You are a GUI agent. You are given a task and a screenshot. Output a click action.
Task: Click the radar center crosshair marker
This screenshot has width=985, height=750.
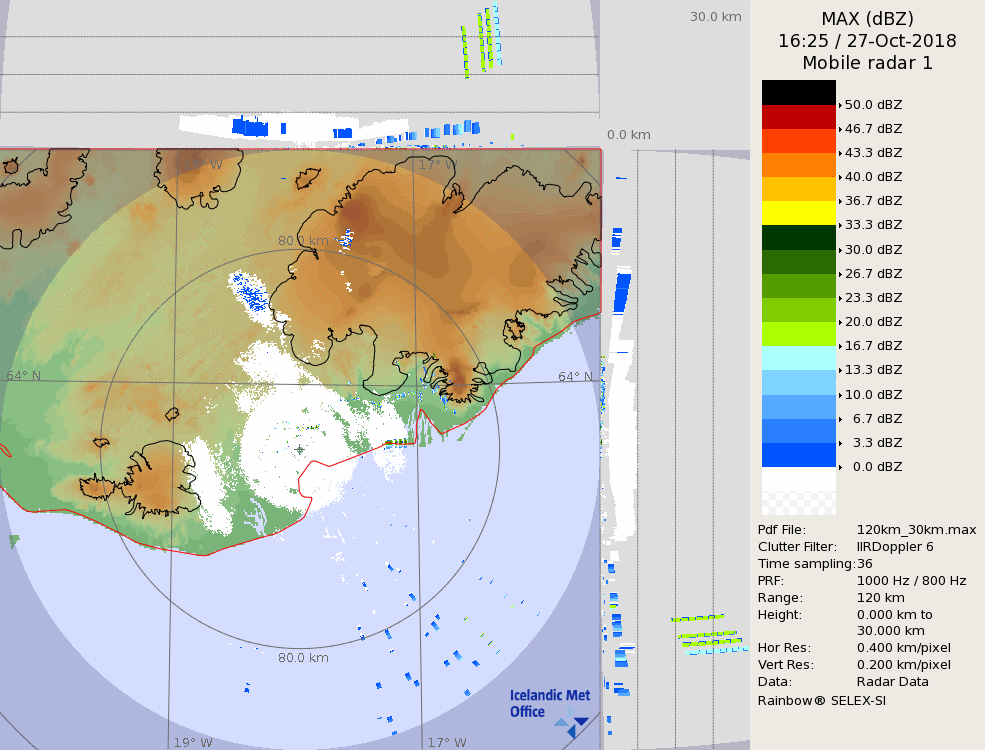tap(299, 449)
